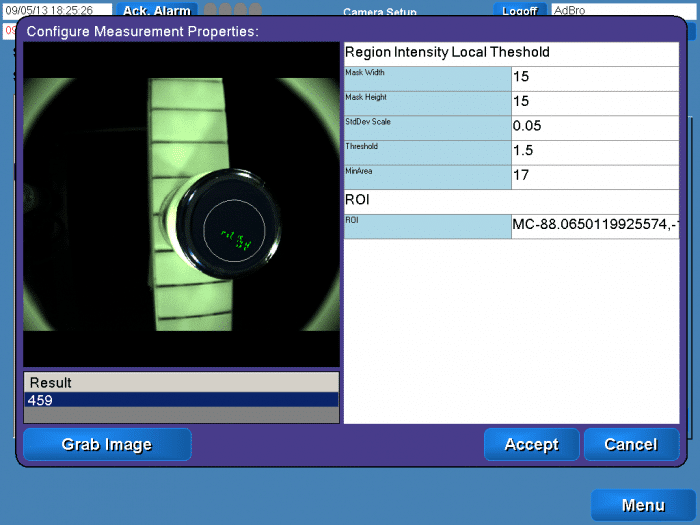
Task: Select the StdDev Scale value 0.05
Action: coord(594,127)
